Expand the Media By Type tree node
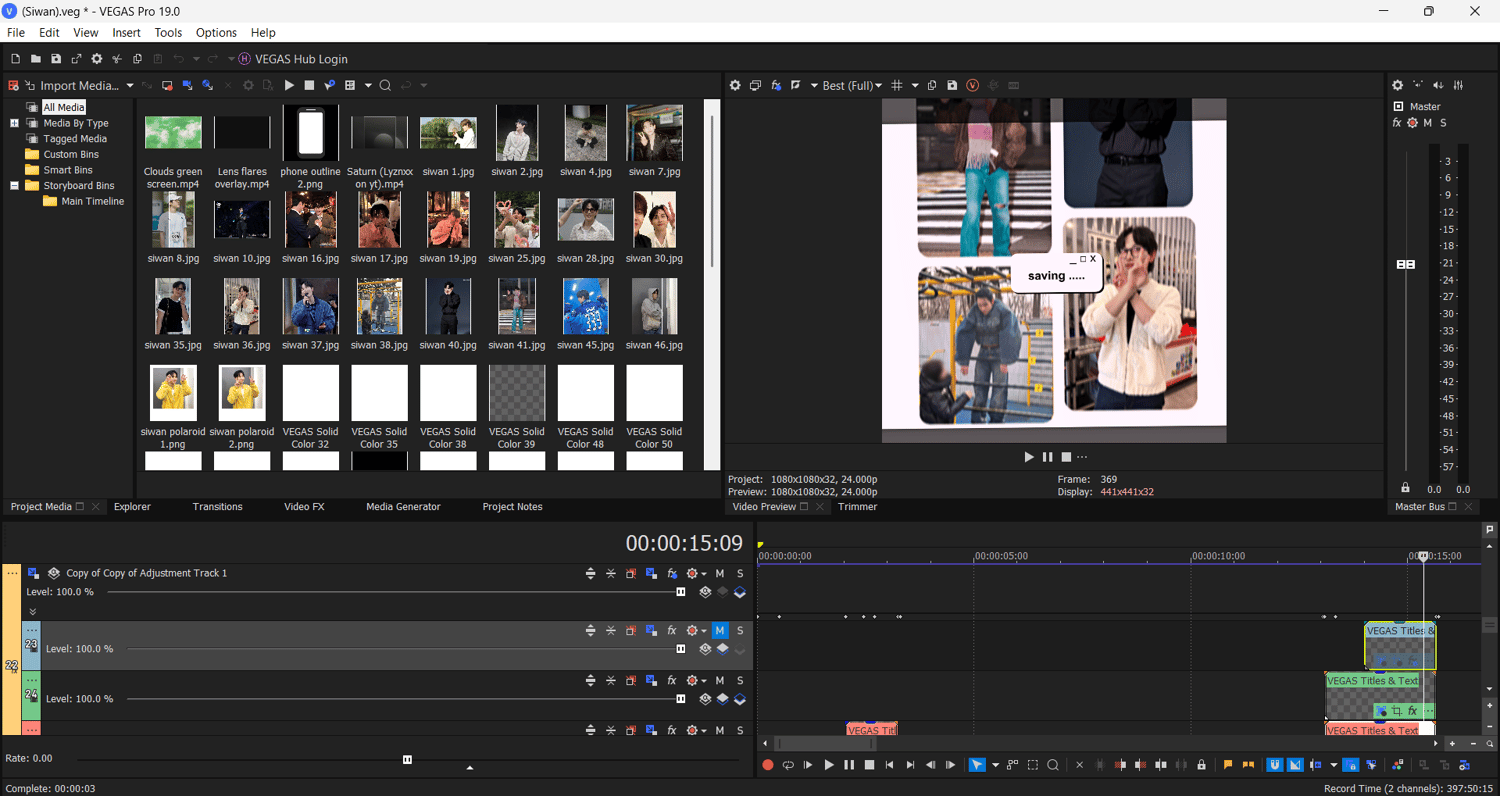 [x=15, y=124]
